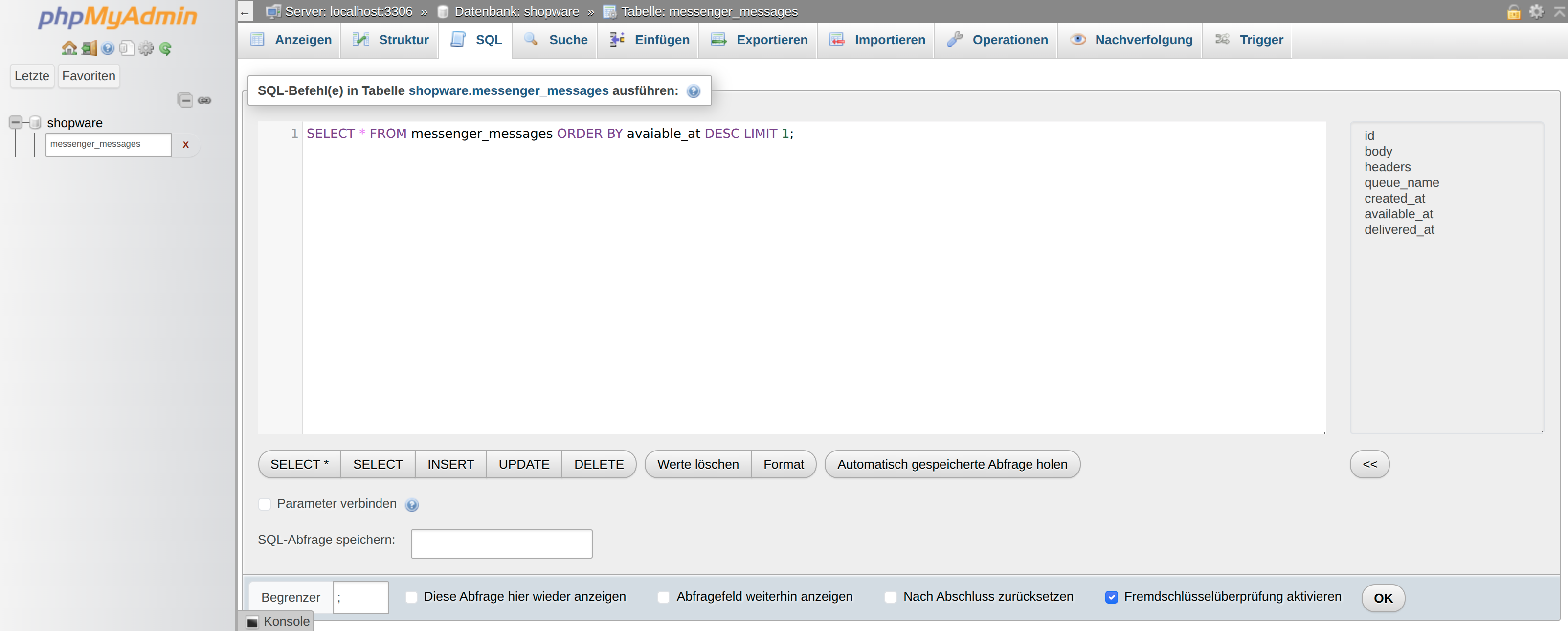Check Diese Abfrage hier wieder anzeigen
Viewport: 1568px width, 631px height.
click(x=411, y=597)
